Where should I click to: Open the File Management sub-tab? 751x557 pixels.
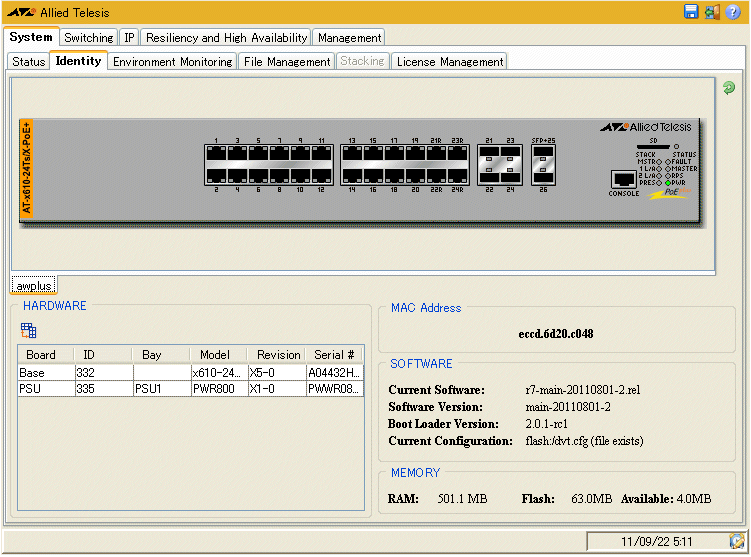tap(287, 62)
